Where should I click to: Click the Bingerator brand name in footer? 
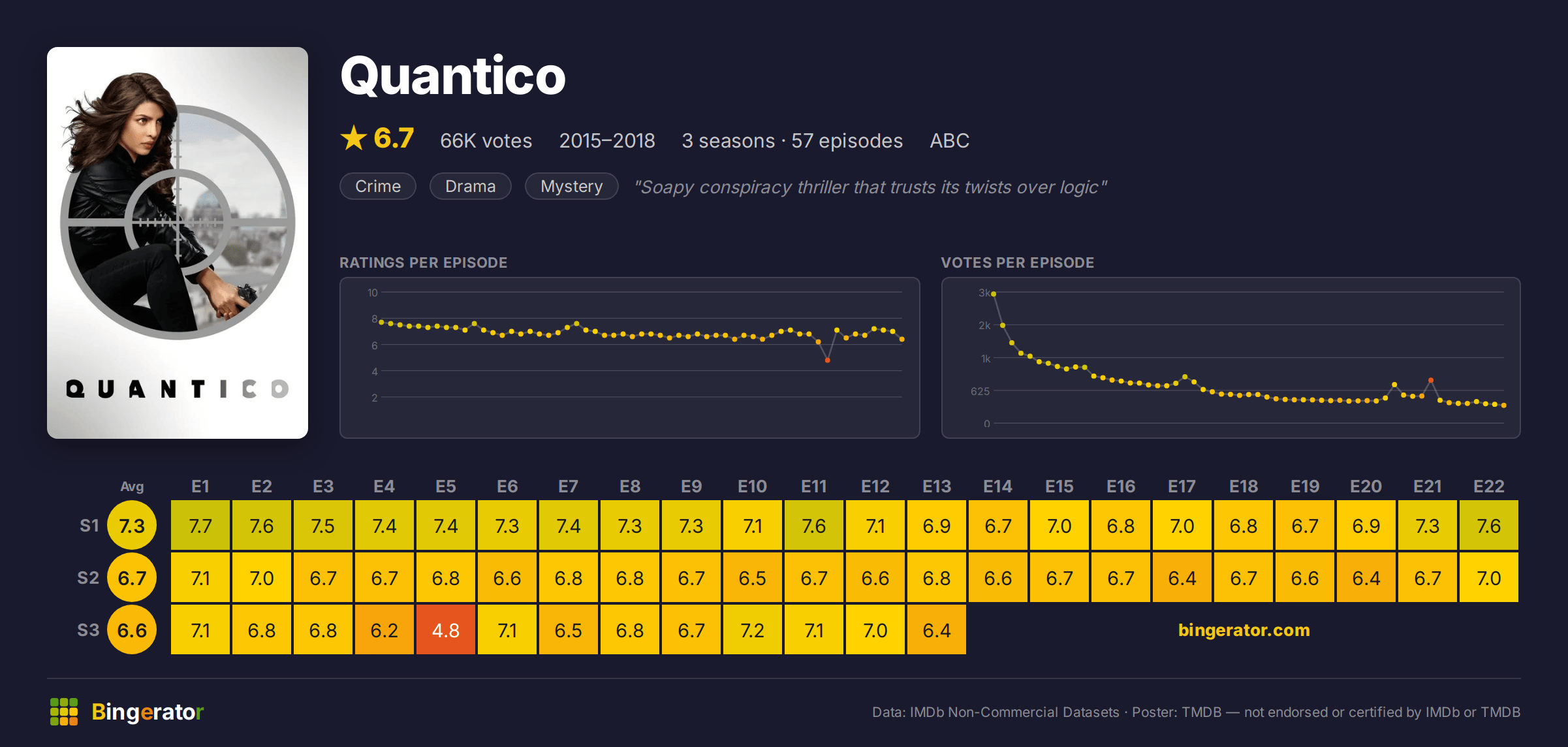pyautogui.click(x=148, y=712)
